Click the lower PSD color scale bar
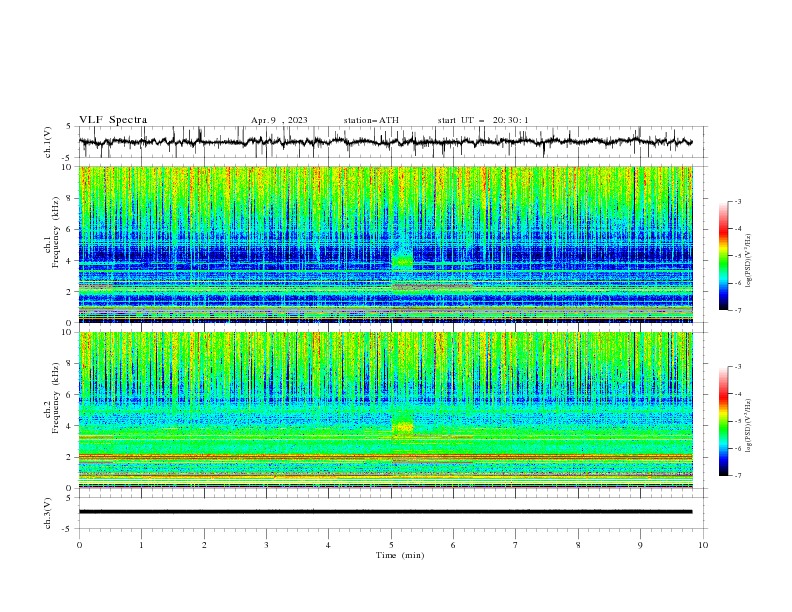792x612 pixels. click(723, 421)
